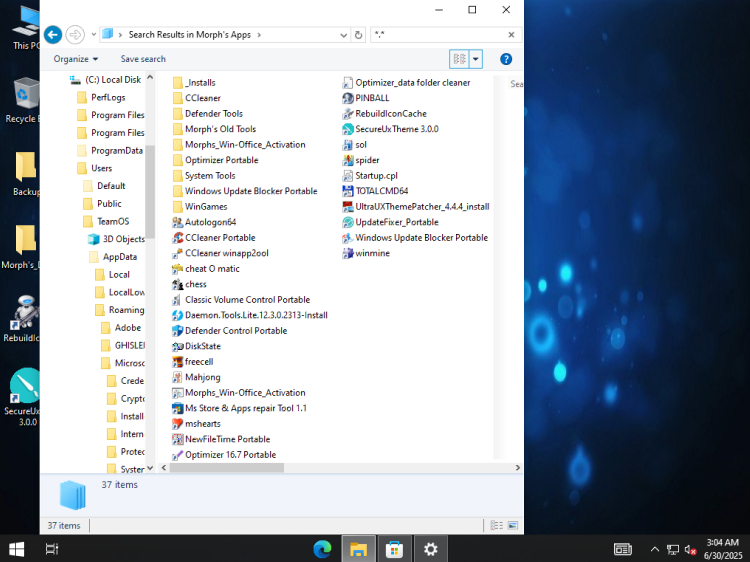The width and height of the screenshot is (750, 562).
Task: Open CCleaner Portable in the results list
Action: (214, 238)
